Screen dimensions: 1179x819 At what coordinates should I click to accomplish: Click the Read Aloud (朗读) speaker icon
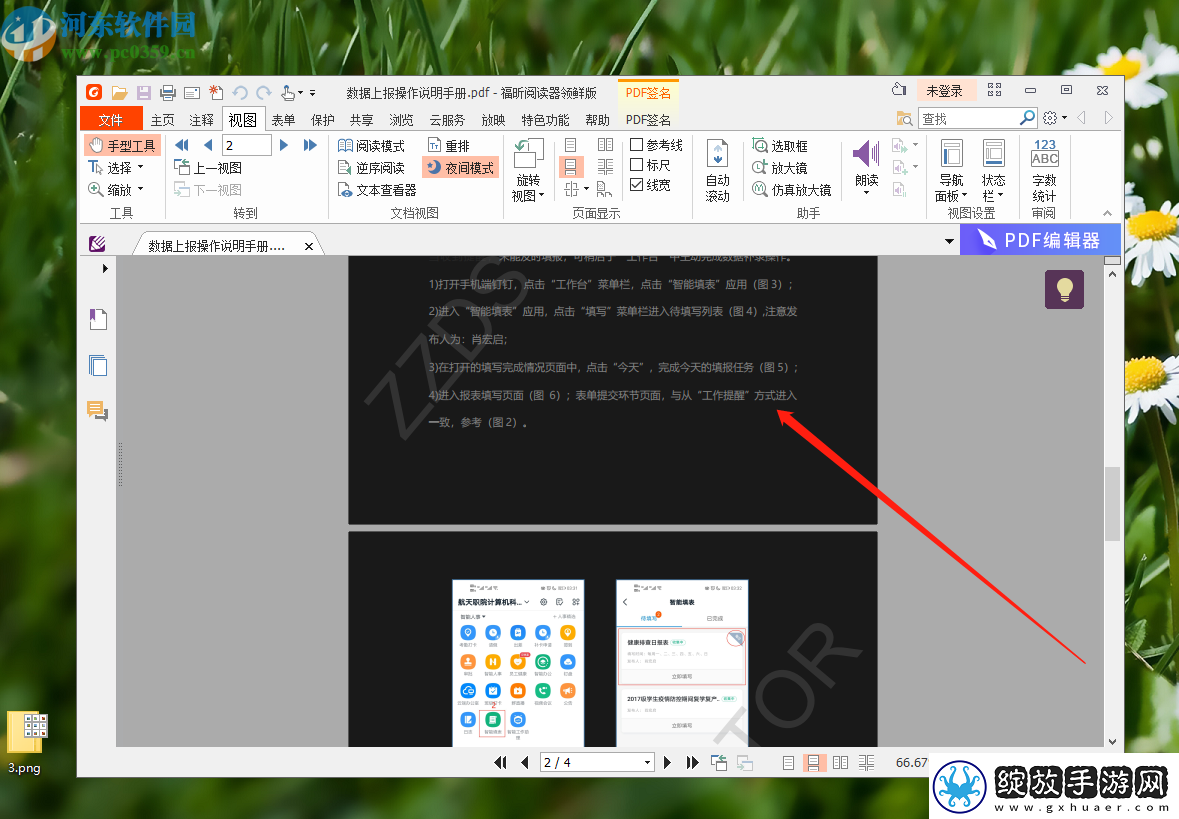[x=866, y=154]
